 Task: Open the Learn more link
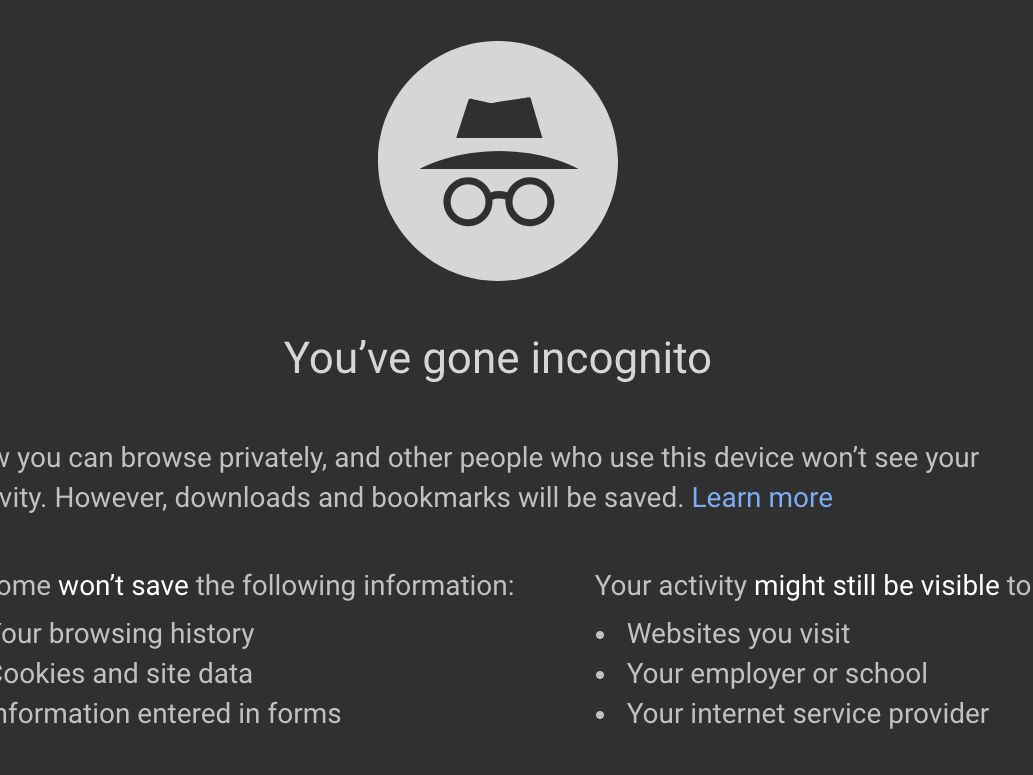point(762,498)
